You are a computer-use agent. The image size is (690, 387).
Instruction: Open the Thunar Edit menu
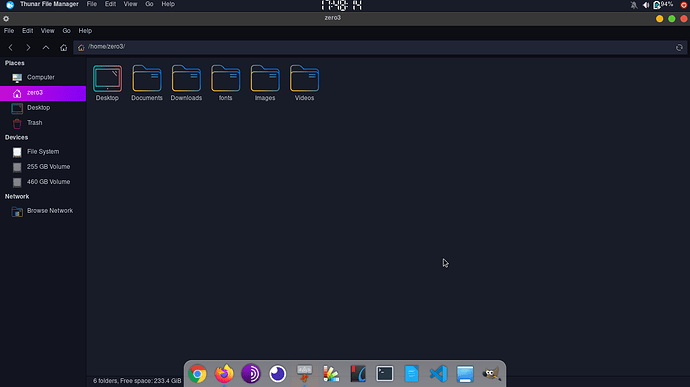(27, 31)
